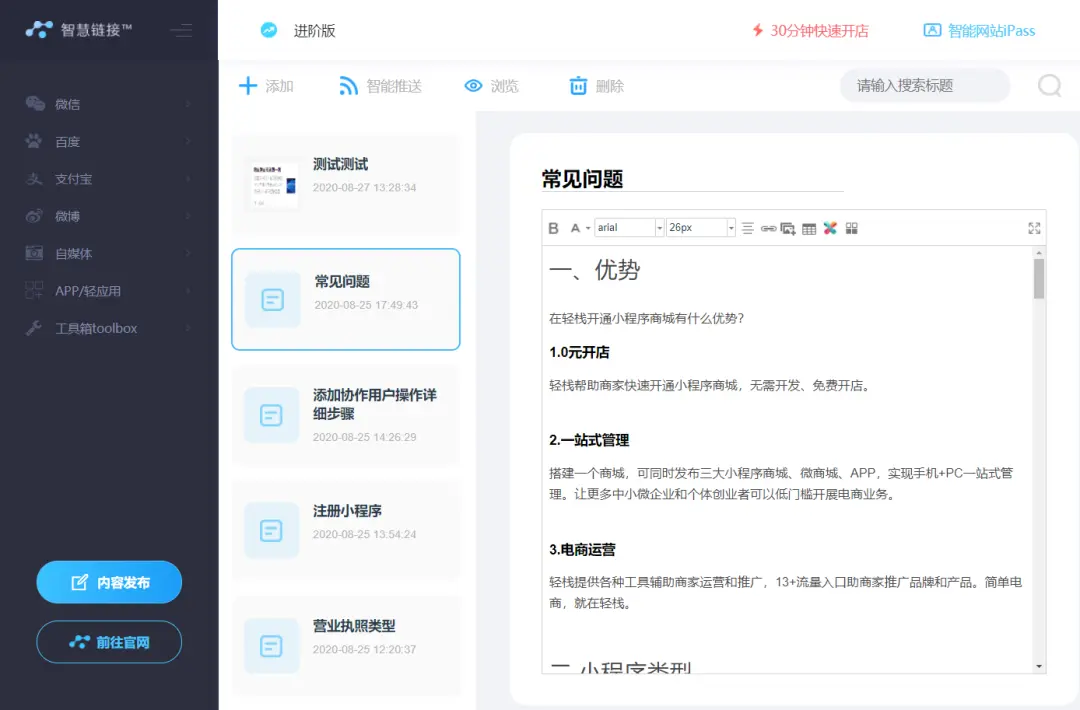Click the 请输入搜索标题 search field
This screenshot has height=710, width=1080.
click(922, 86)
